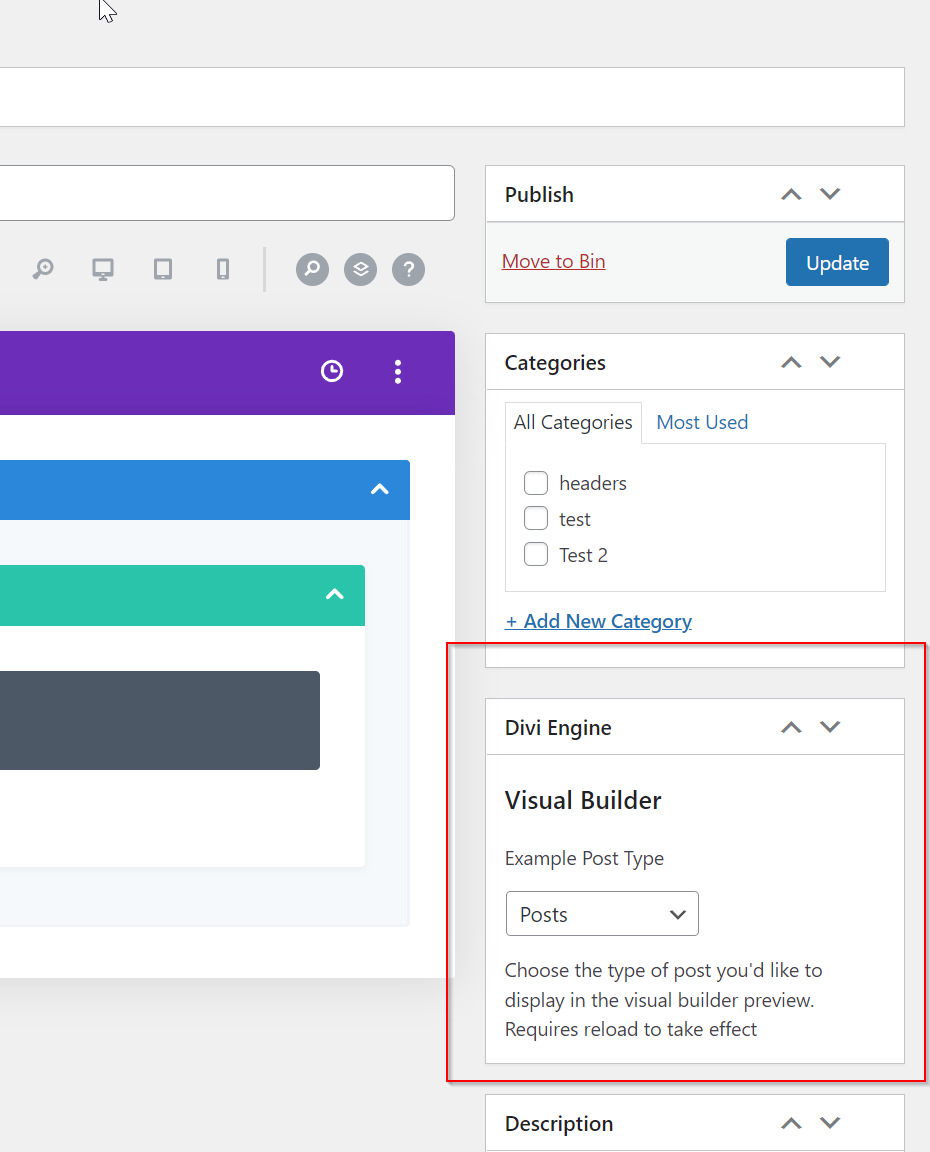930x1152 pixels.
Task: Collapse the green row with its chevron
Action: (x=334, y=594)
